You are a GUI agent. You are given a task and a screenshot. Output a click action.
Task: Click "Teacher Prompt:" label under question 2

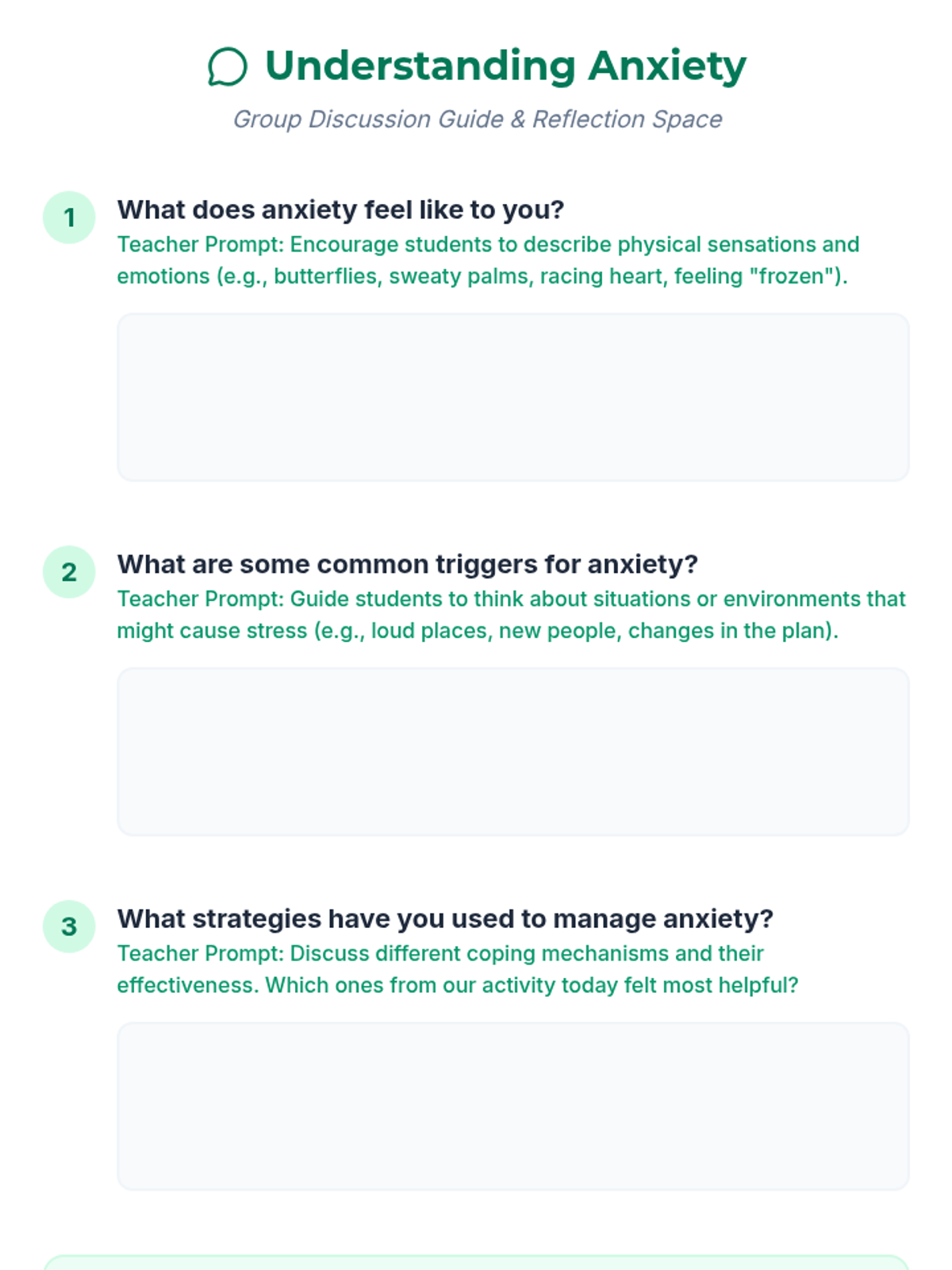coord(200,599)
